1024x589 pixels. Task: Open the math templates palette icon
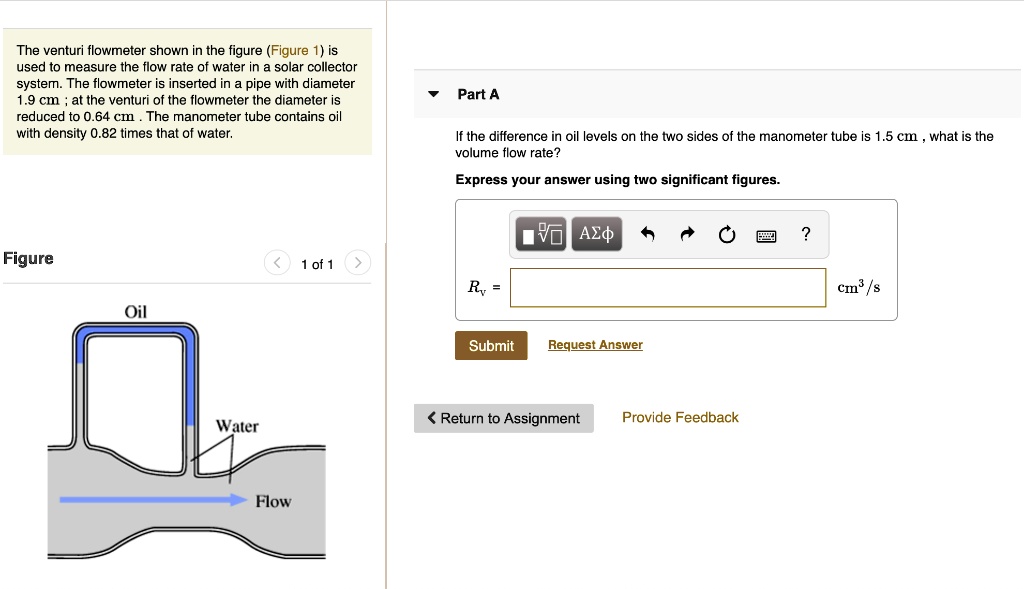pyautogui.click(x=538, y=233)
